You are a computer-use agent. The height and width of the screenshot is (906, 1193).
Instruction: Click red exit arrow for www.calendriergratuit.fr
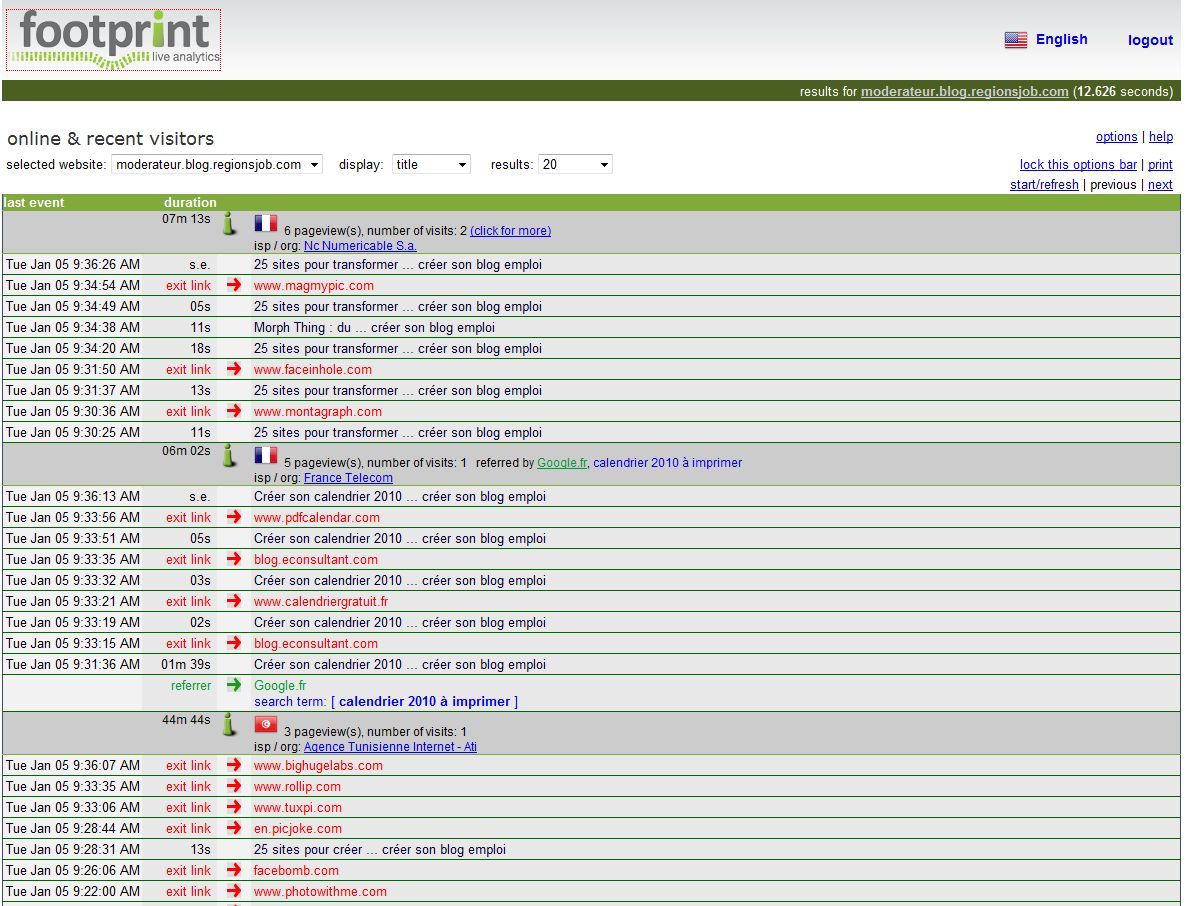234,601
